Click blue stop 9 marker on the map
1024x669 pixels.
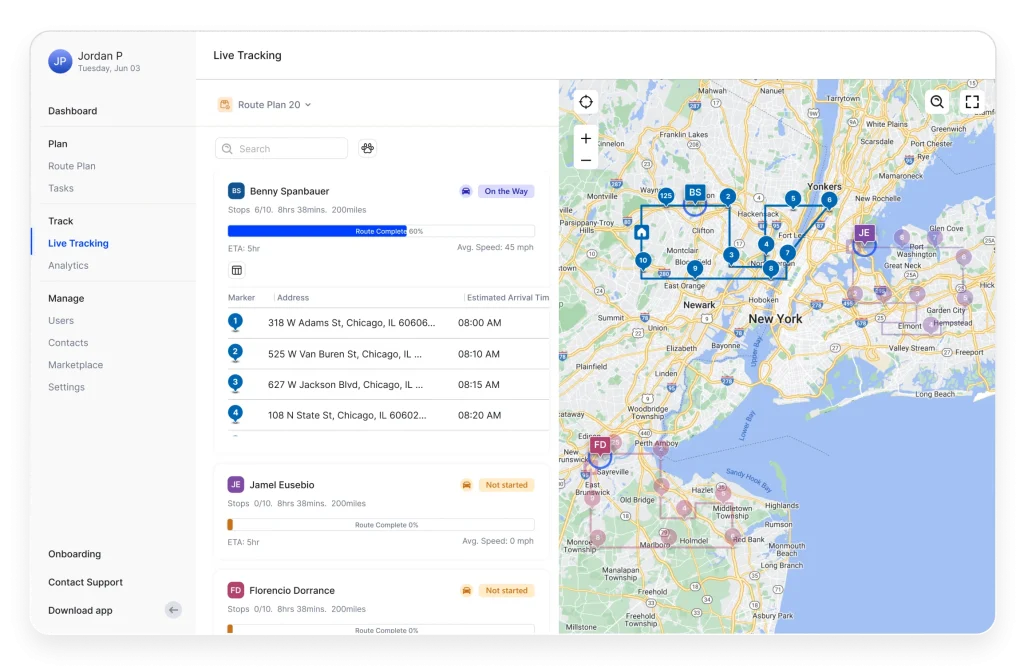pos(695,269)
